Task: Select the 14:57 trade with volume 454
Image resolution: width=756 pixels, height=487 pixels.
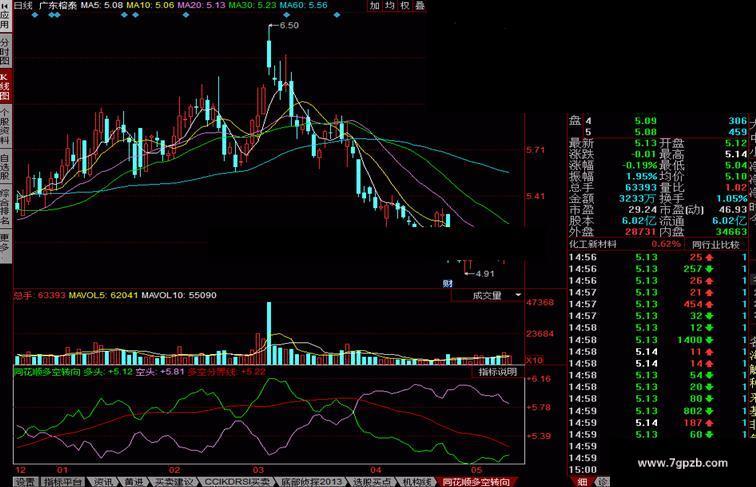Action: [x=658, y=304]
